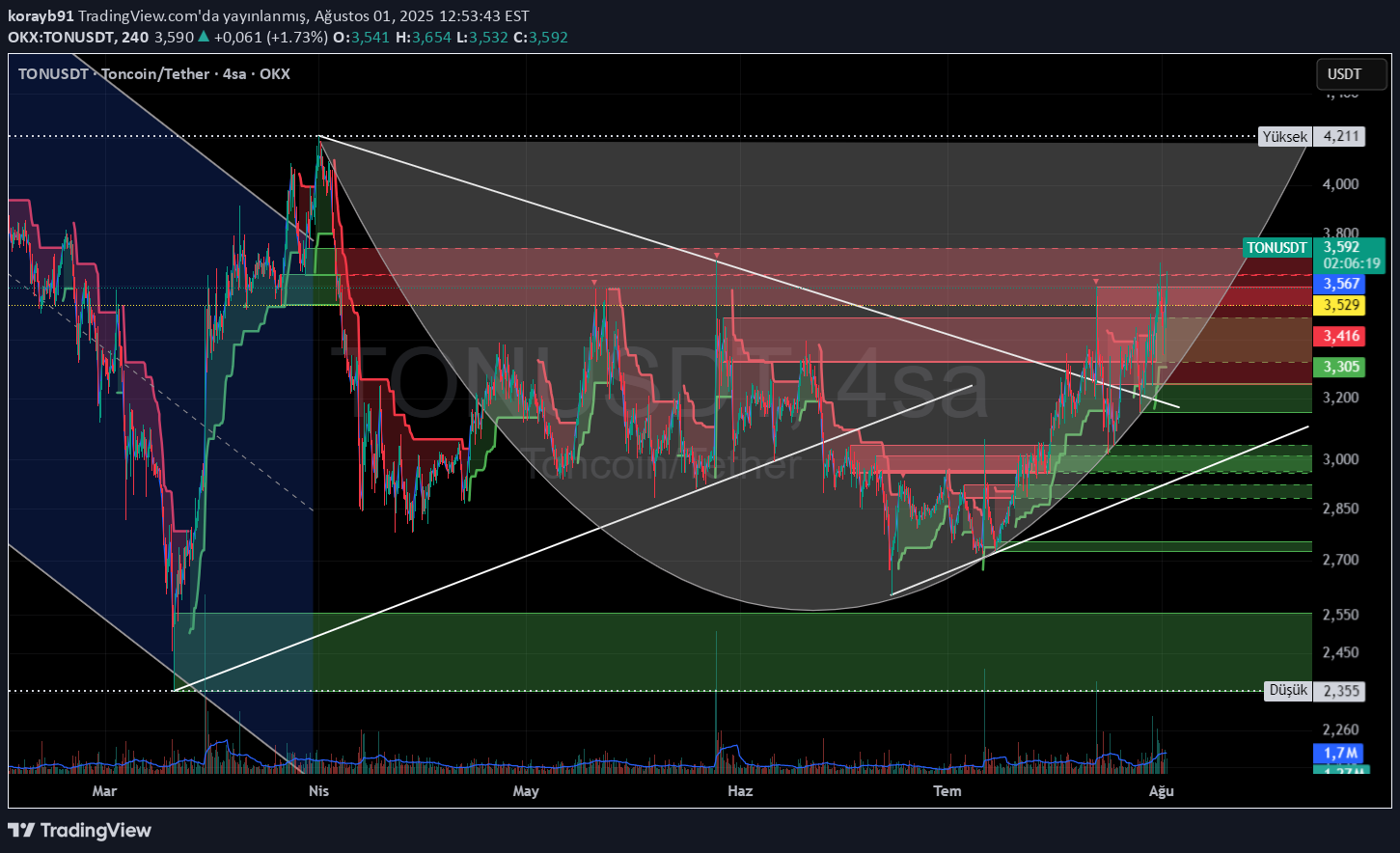Click the Ağu label on time axis
The width and height of the screenshot is (1400, 853).
(x=1161, y=791)
